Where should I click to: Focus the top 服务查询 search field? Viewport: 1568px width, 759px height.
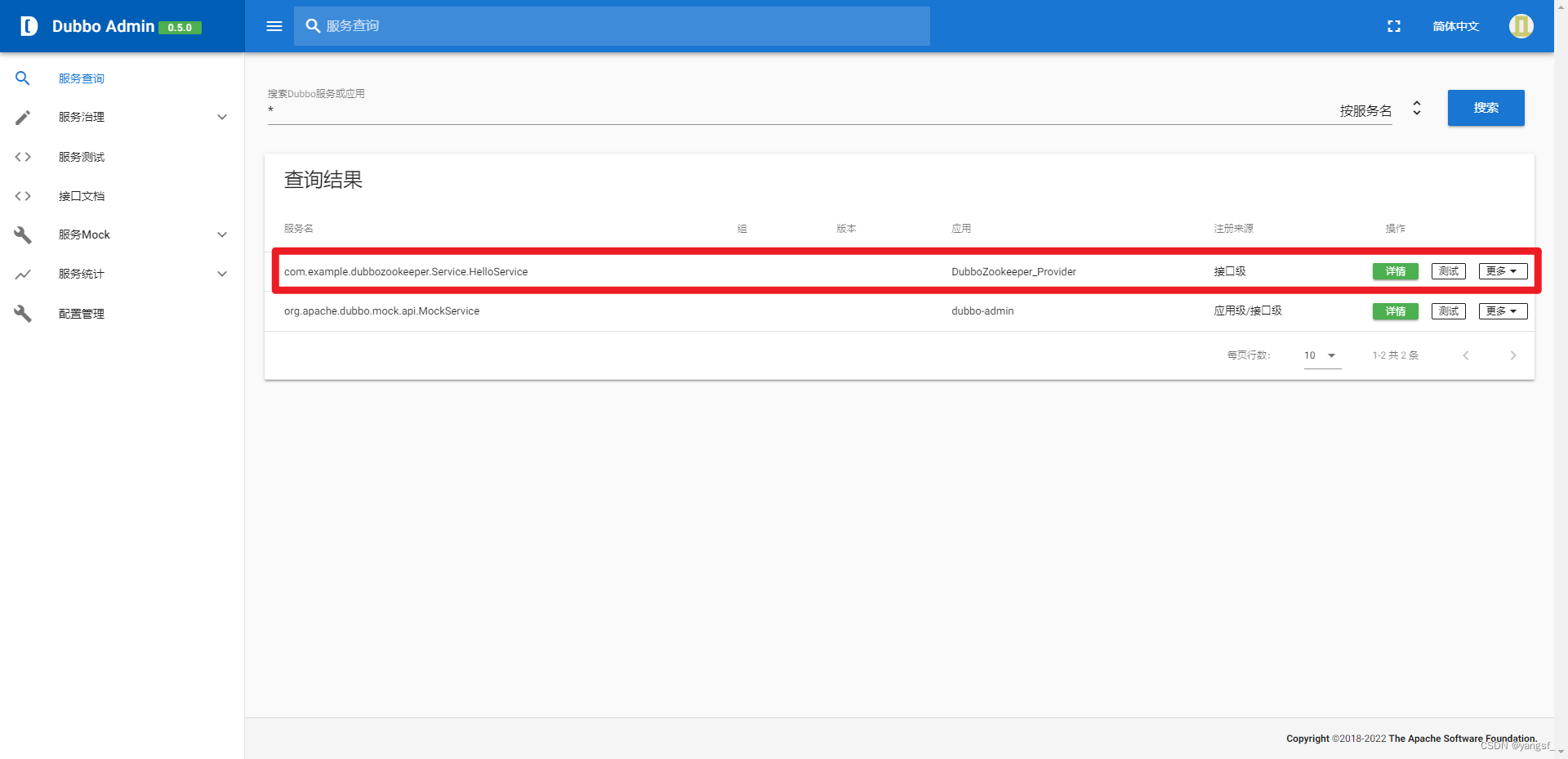(x=612, y=26)
